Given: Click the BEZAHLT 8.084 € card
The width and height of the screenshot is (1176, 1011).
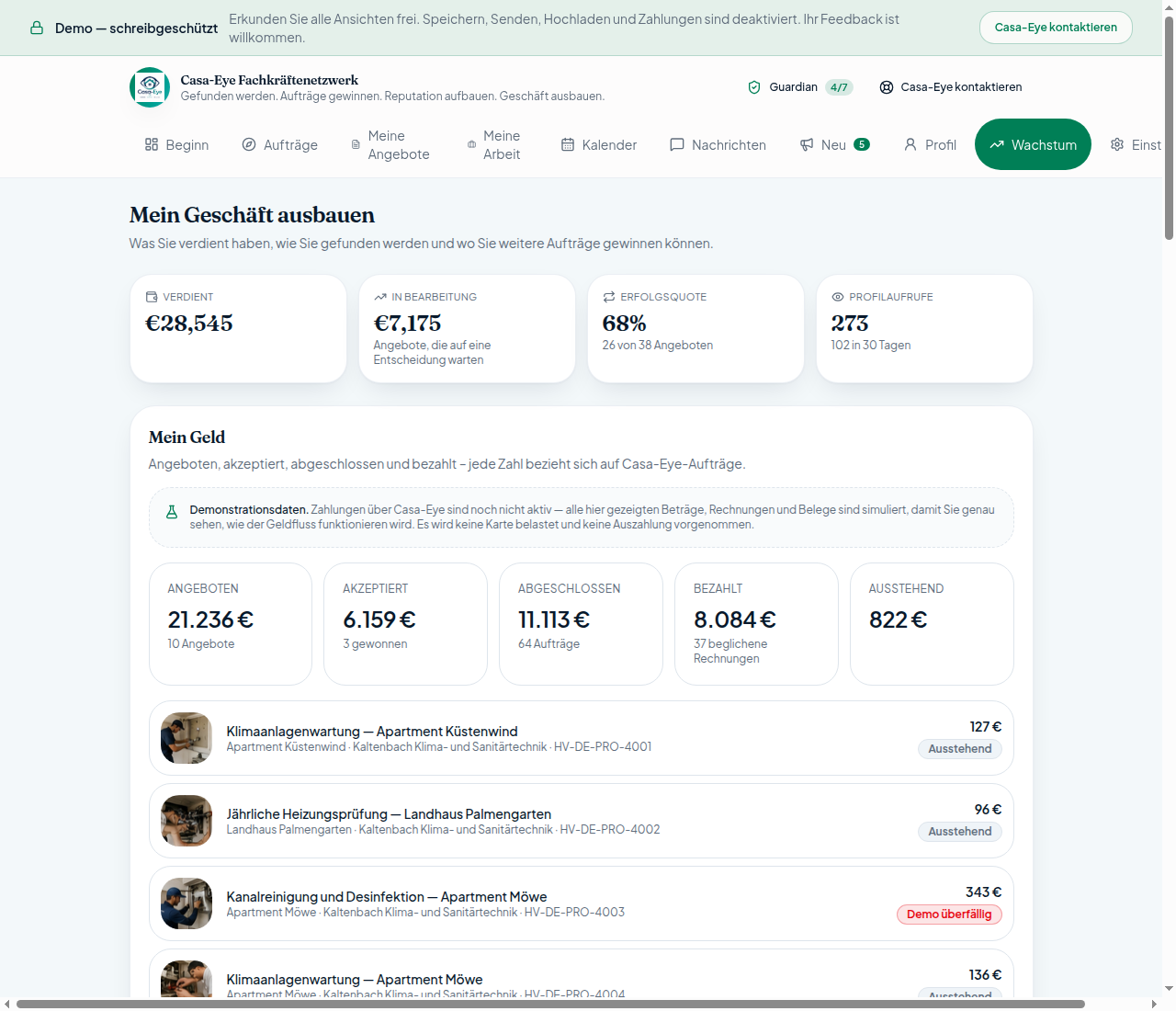Looking at the screenshot, I should pos(756,624).
